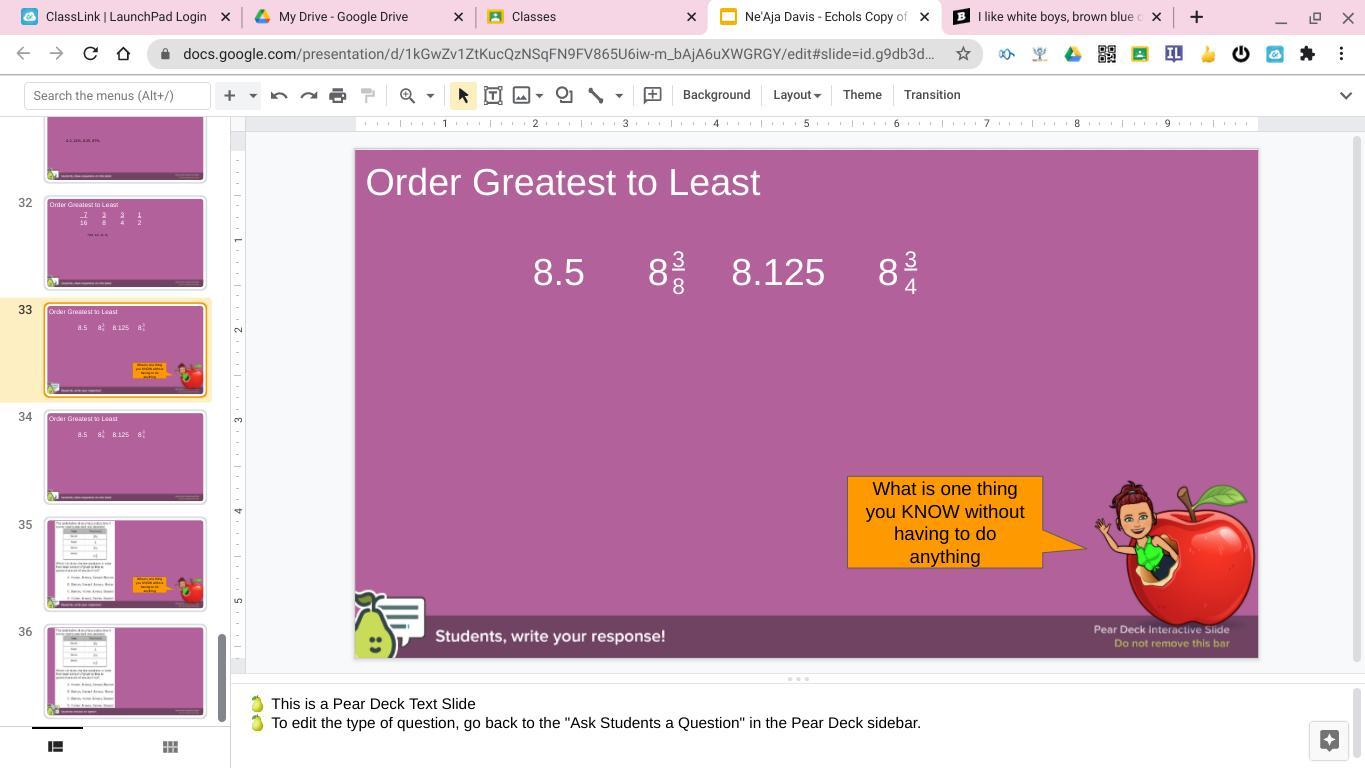This screenshot has width=1365, height=768.
Task: Open Chrome three-dot menu
Action: tap(1341, 54)
